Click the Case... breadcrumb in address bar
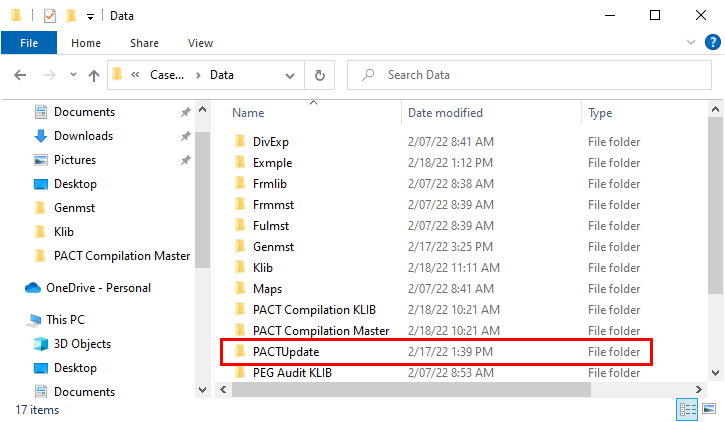 [167, 75]
